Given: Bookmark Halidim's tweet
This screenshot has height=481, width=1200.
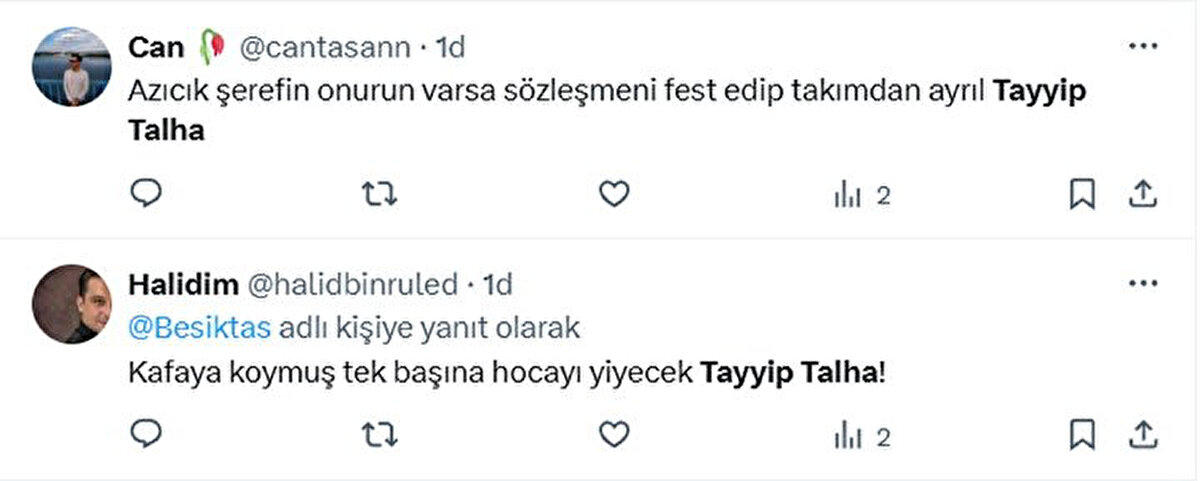Looking at the screenshot, I should (x=1082, y=434).
